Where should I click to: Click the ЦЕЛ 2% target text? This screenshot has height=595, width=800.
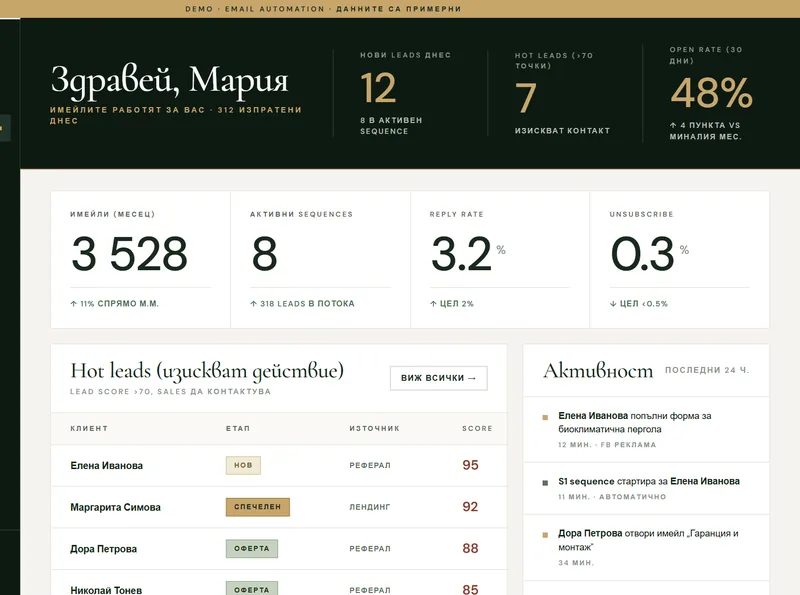[452, 304]
